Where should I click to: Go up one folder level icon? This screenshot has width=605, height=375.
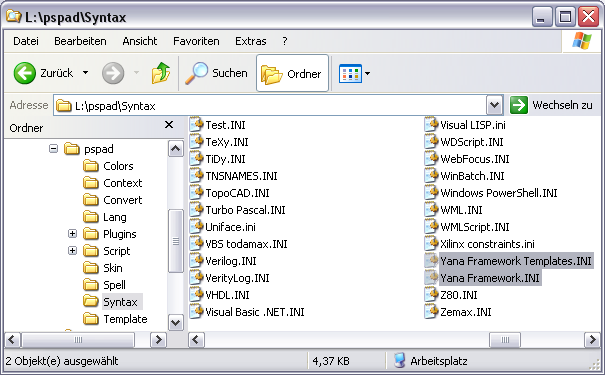pos(161,73)
